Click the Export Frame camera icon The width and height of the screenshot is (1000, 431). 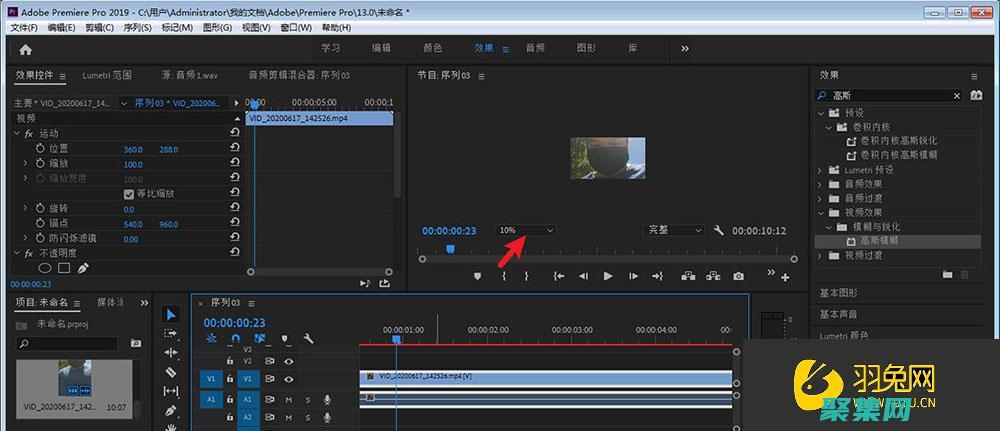(738, 276)
